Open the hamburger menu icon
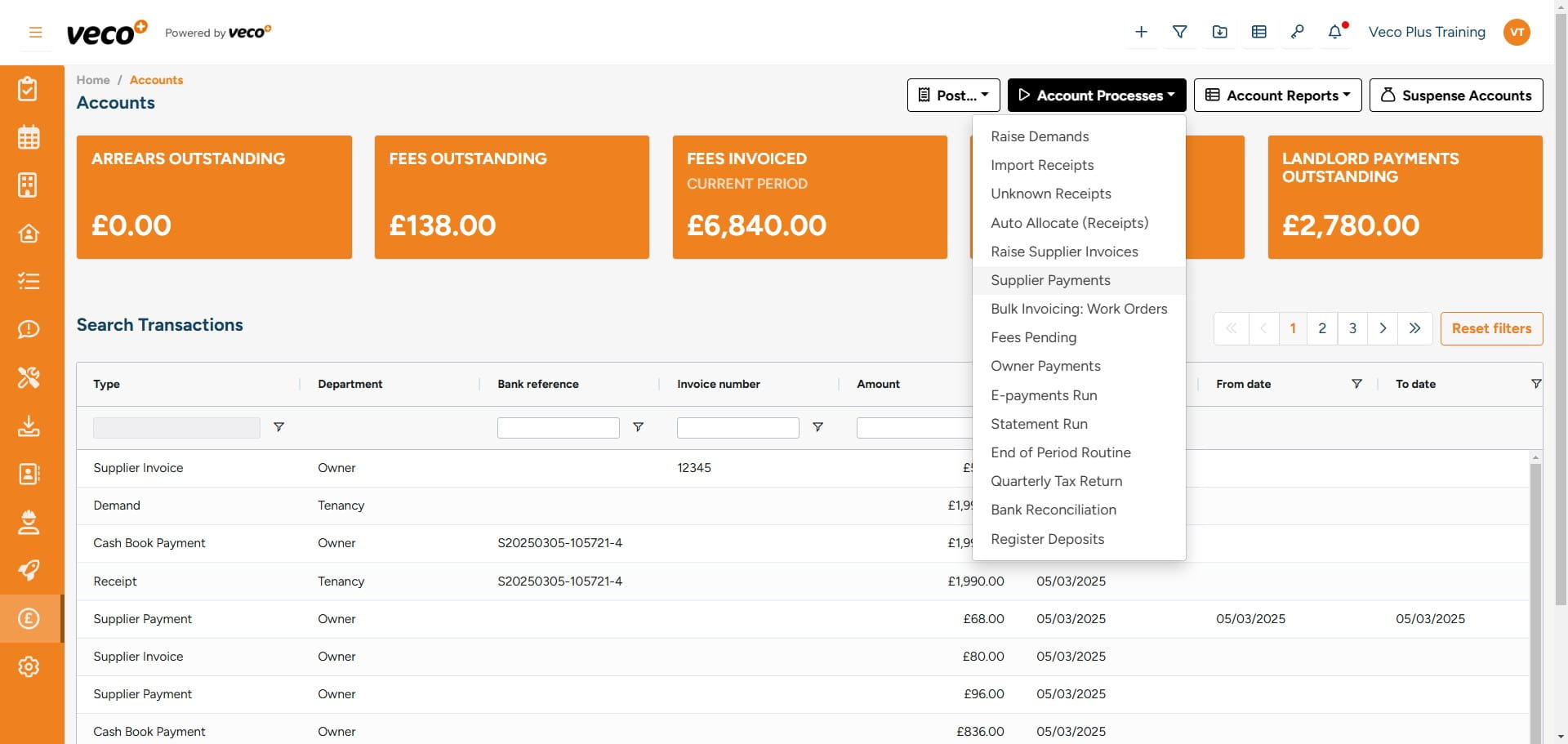The width and height of the screenshot is (1568, 744). tap(35, 33)
